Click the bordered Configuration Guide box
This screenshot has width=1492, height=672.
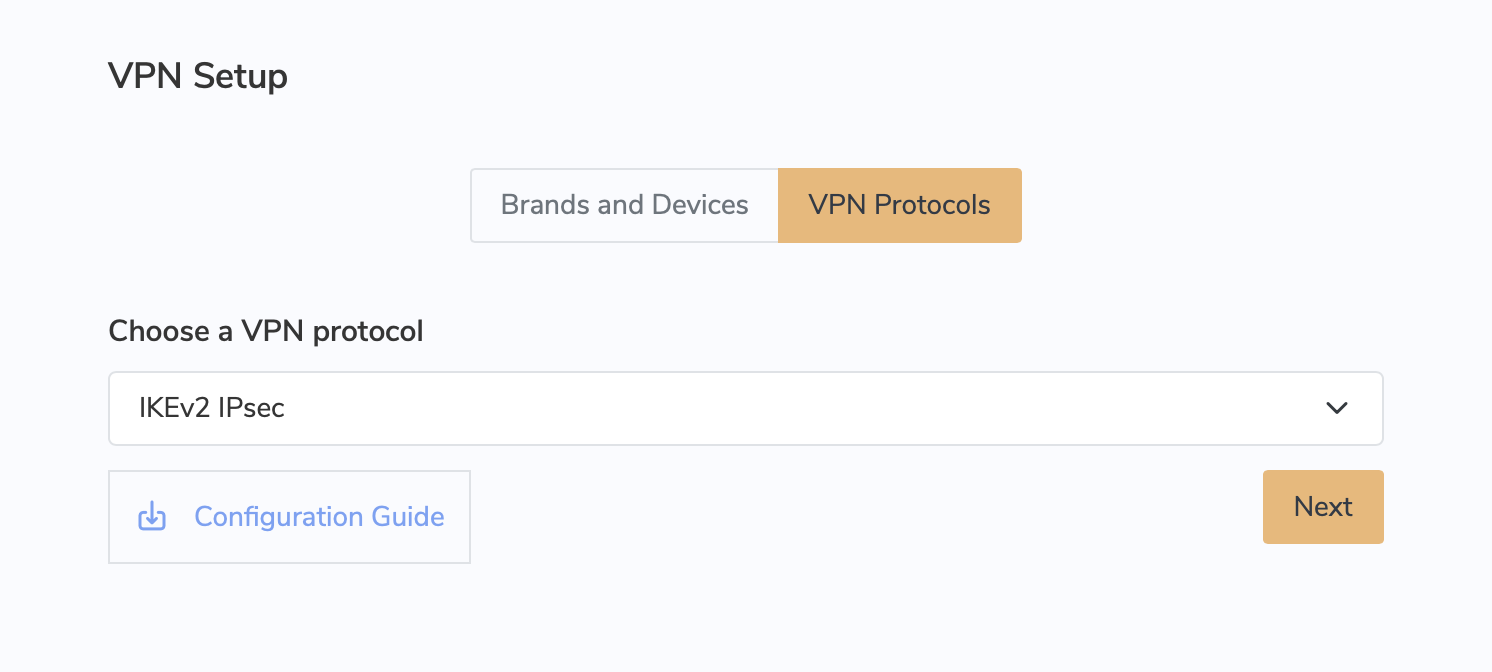click(289, 517)
